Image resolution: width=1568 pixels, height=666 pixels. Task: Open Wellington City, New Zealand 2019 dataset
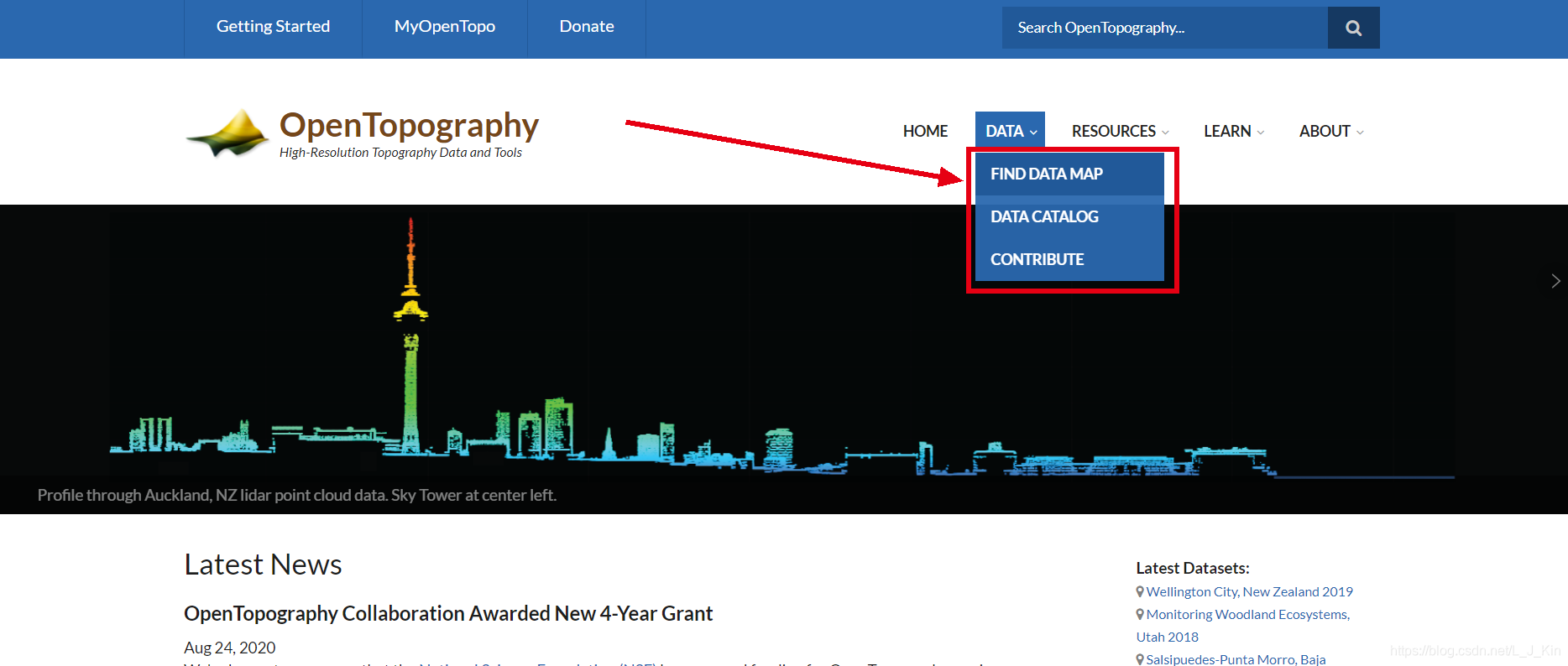click(x=1249, y=591)
